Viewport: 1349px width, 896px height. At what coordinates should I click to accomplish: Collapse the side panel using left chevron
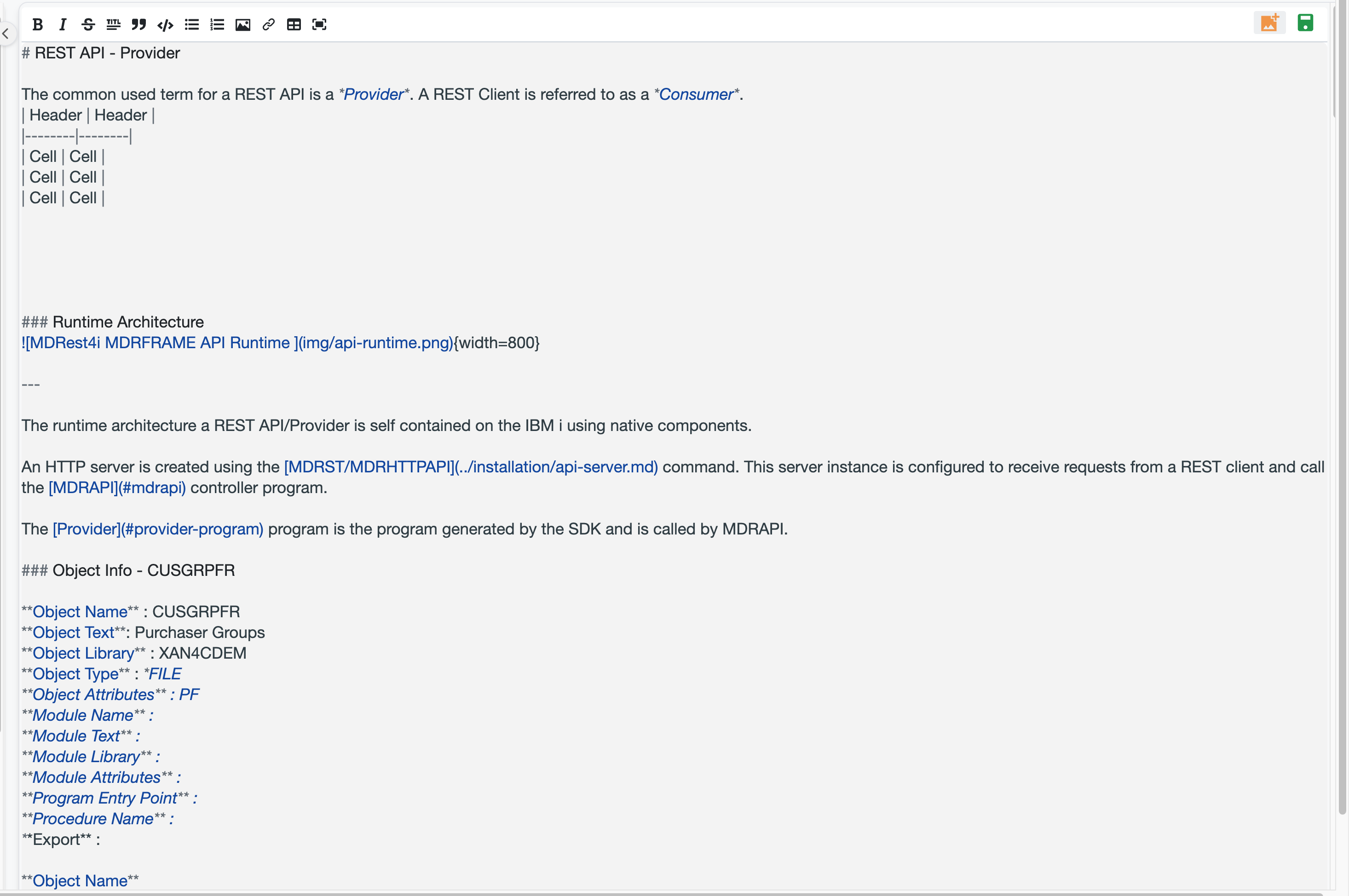click(6, 33)
